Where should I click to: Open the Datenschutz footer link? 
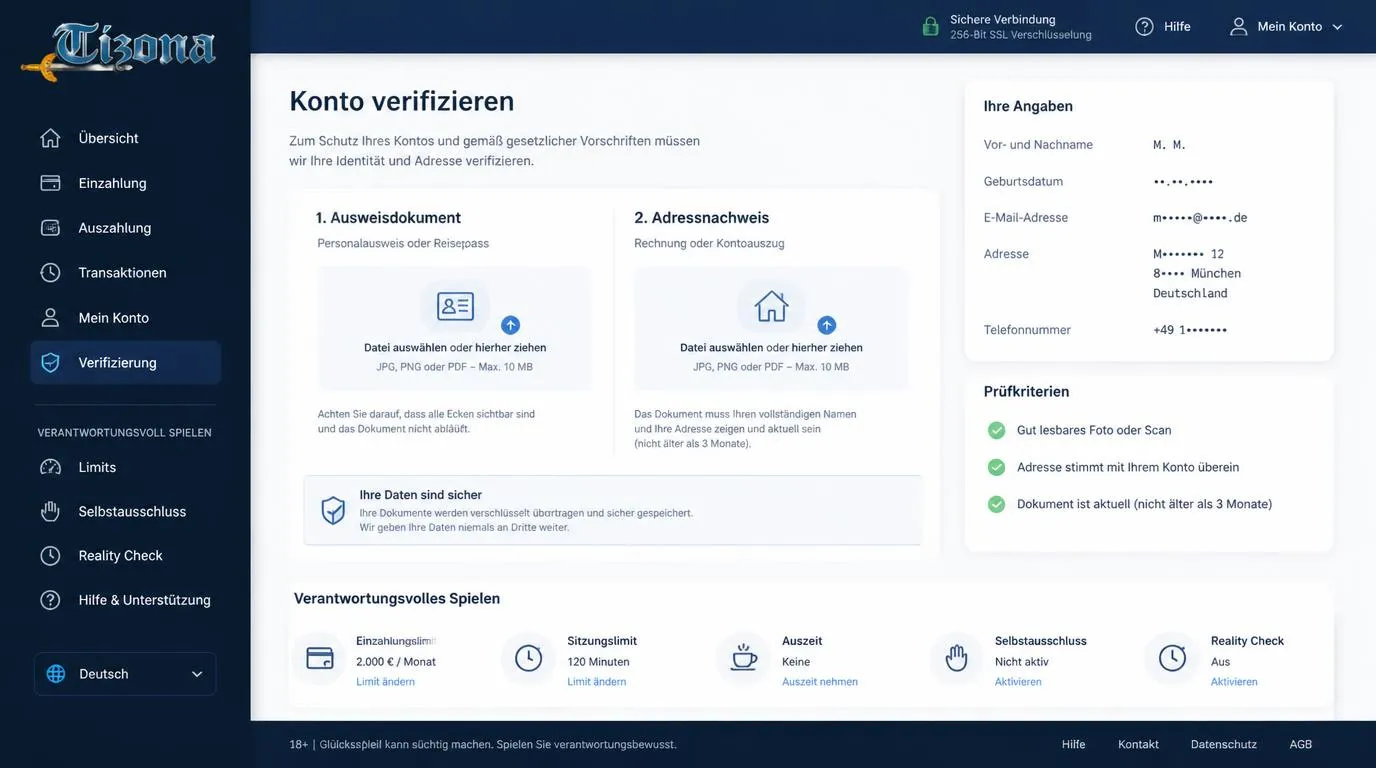tap(1223, 744)
